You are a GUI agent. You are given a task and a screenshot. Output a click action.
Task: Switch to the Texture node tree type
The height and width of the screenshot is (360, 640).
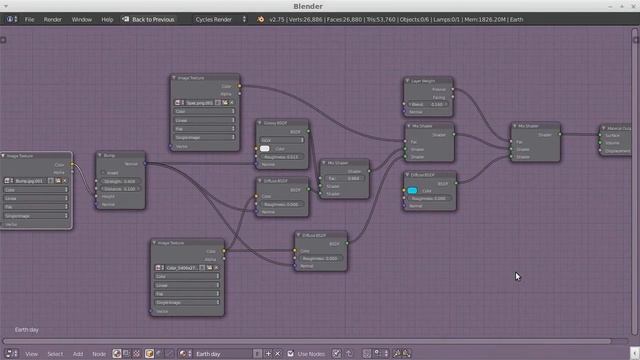coord(136,353)
